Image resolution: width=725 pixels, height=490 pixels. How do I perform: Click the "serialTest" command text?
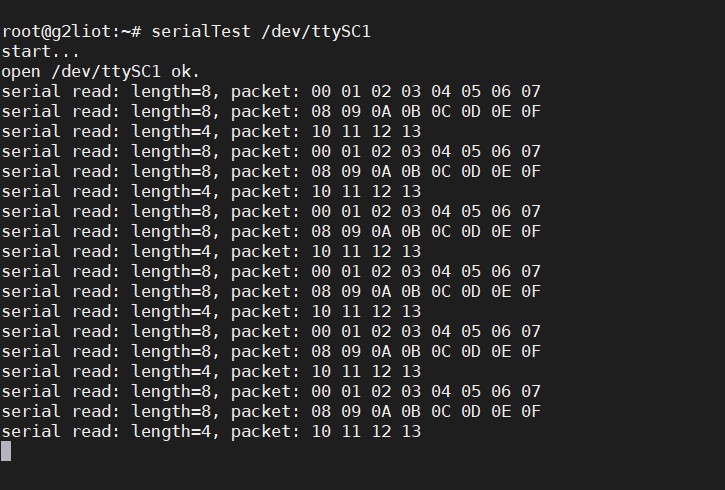[201, 31]
